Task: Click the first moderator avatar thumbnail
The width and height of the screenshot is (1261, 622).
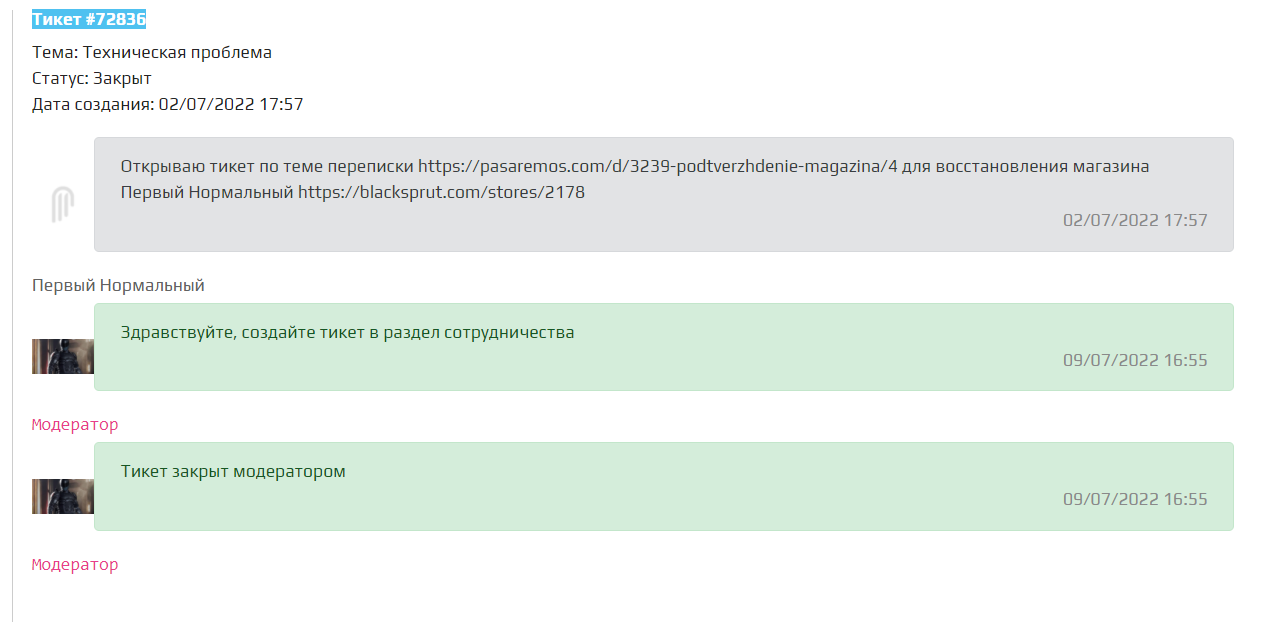Action: [x=63, y=356]
